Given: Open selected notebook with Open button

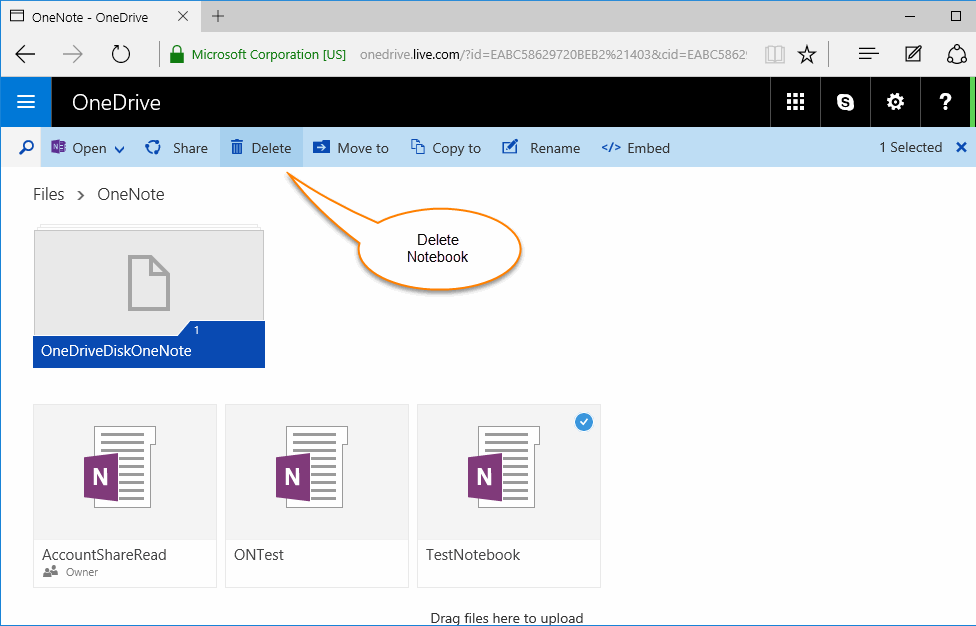Looking at the screenshot, I should tap(78, 147).
